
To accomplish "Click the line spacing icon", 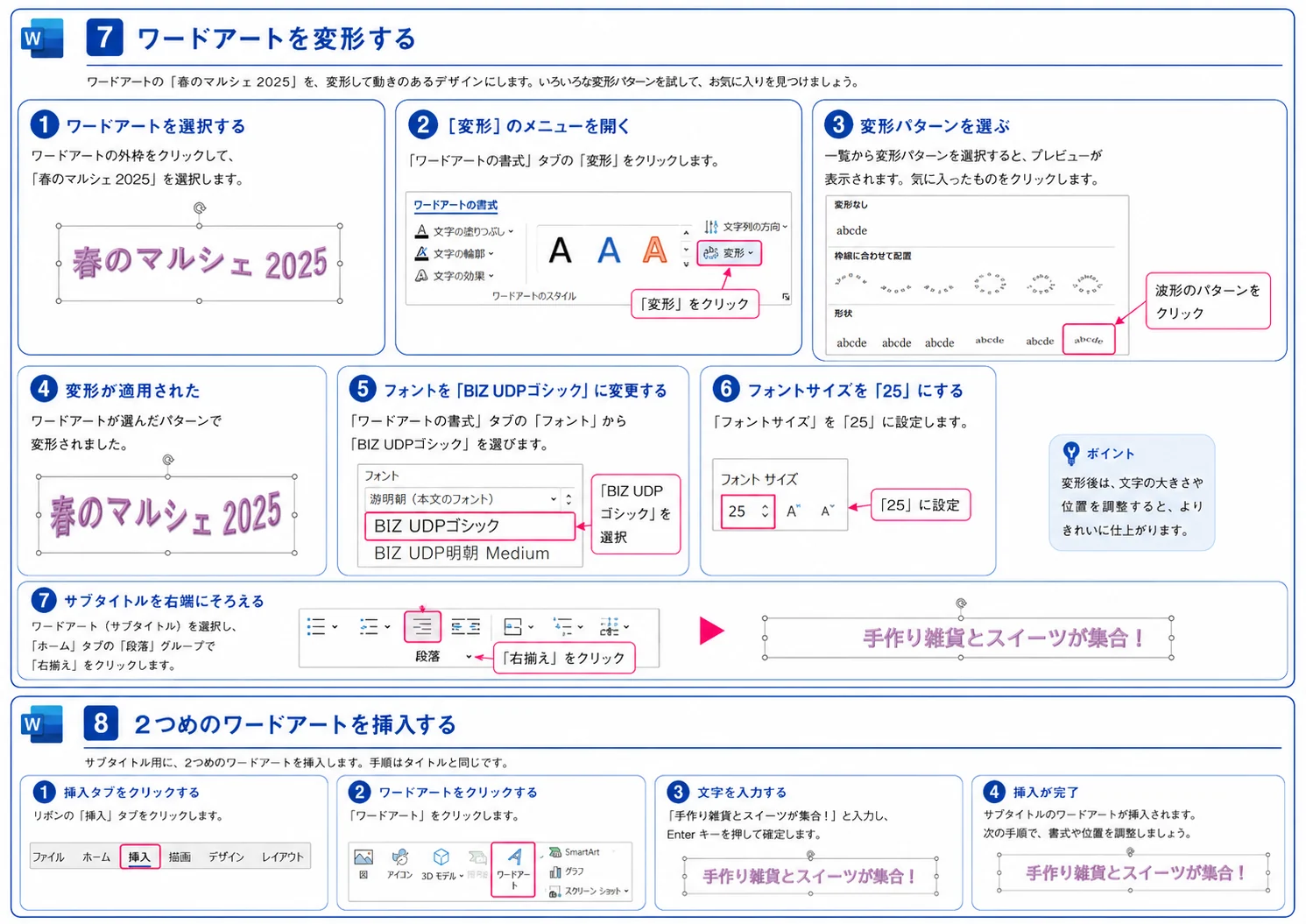I will (562, 626).
